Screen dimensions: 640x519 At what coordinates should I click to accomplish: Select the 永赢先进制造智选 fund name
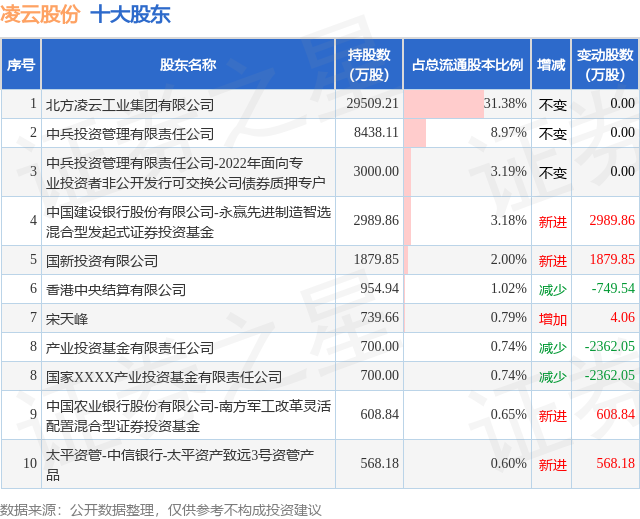pyautogui.click(x=188, y=222)
